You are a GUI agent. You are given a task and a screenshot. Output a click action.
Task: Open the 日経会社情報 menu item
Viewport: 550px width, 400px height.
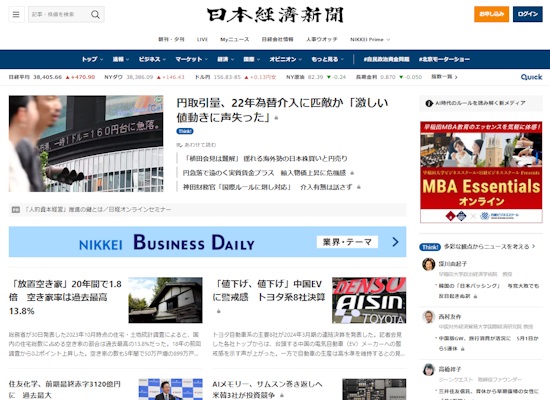tap(277, 40)
